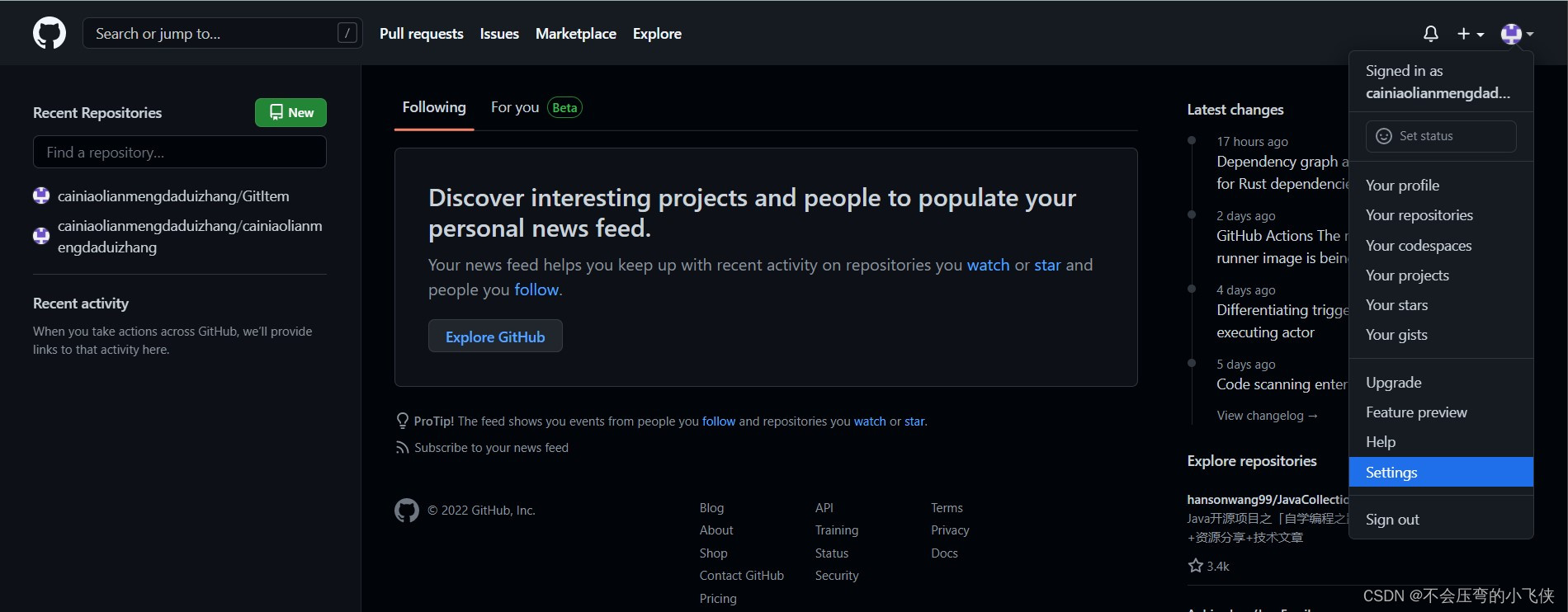Open Issues in the top navigation

499,34
